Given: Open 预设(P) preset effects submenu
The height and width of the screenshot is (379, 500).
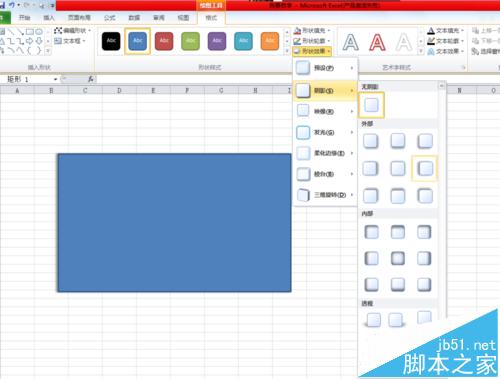Looking at the screenshot, I should 325,68.
